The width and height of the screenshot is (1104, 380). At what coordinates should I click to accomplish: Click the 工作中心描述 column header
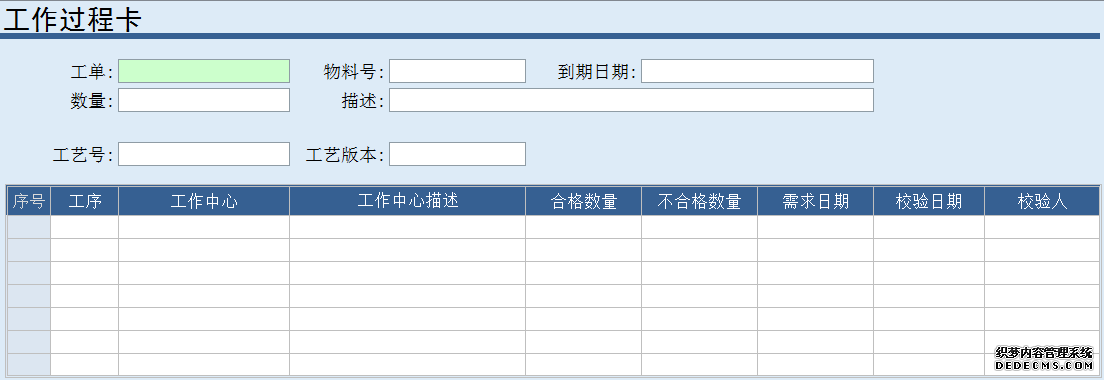pyautogui.click(x=408, y=201)
